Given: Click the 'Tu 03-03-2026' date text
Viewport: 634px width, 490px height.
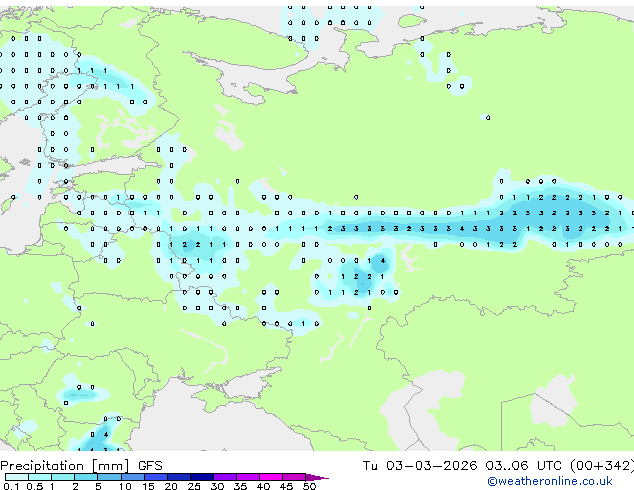Looking at the screenshot, I should point(420,466).
